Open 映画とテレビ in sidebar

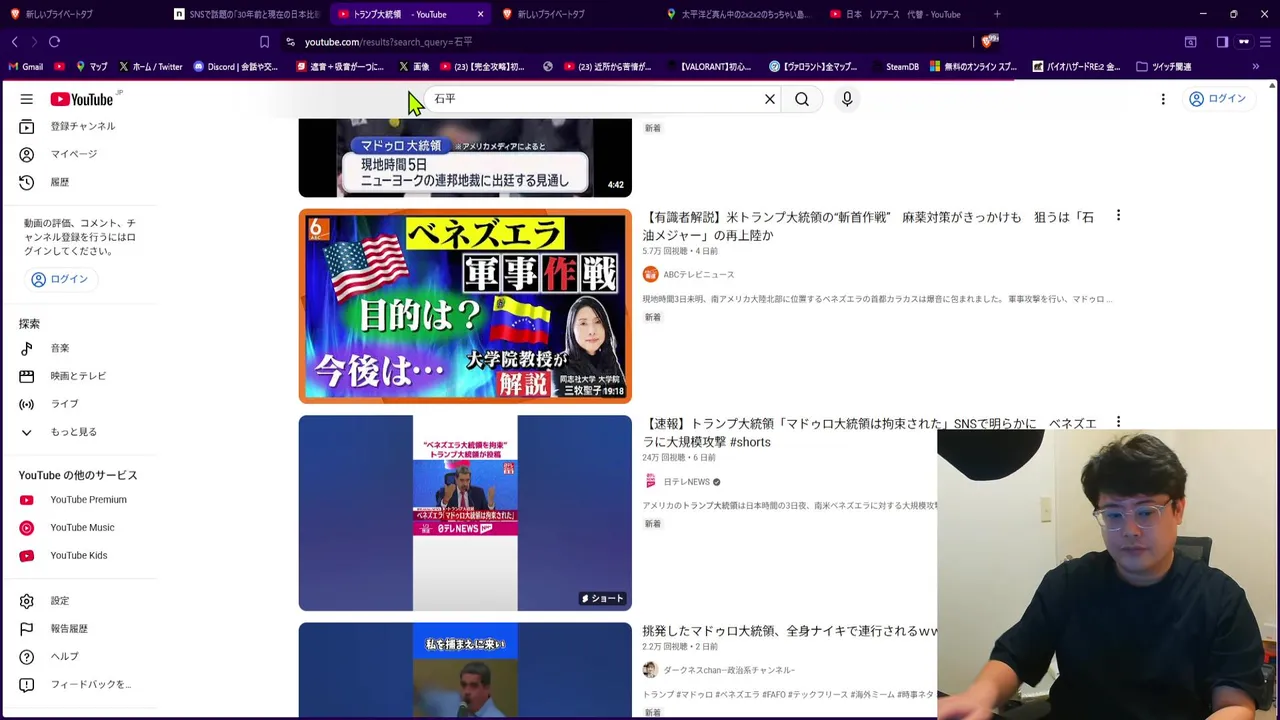pyautogui.click(x=80, y=376)
